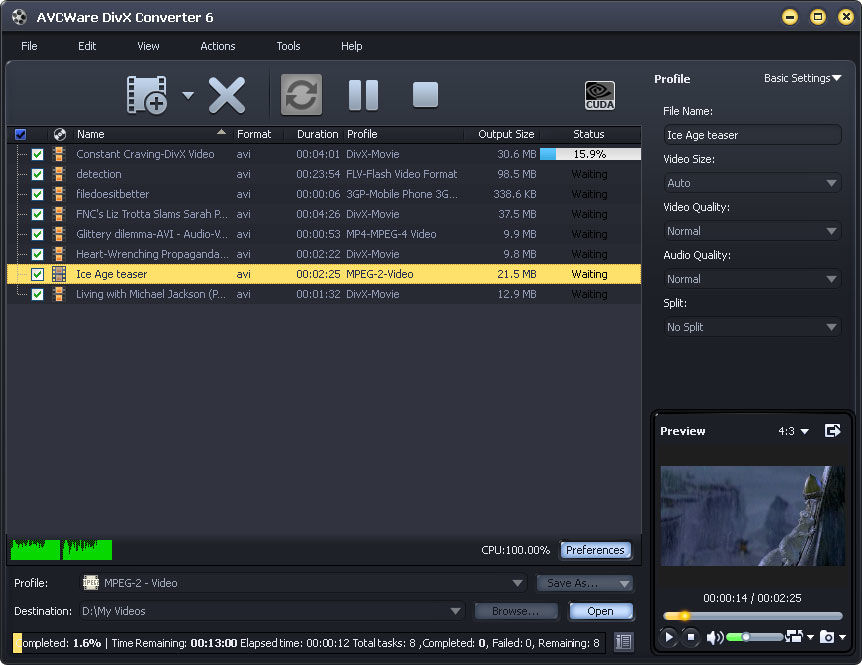Click the film icon for Ice Age teaser

59,274
